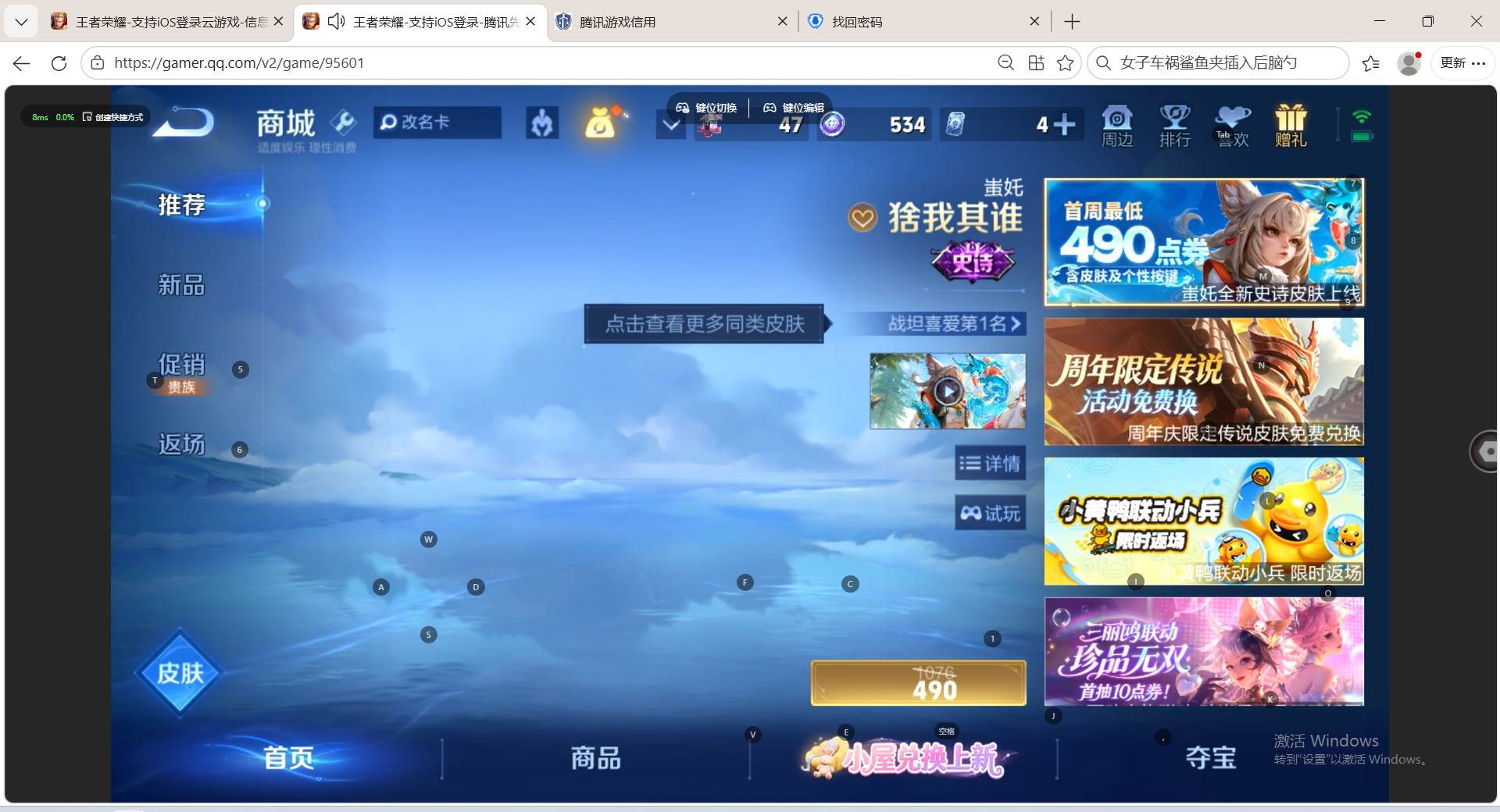The image size is (1500, 812).
Task: Click the browser refresh icon
Action: (59, 63)
